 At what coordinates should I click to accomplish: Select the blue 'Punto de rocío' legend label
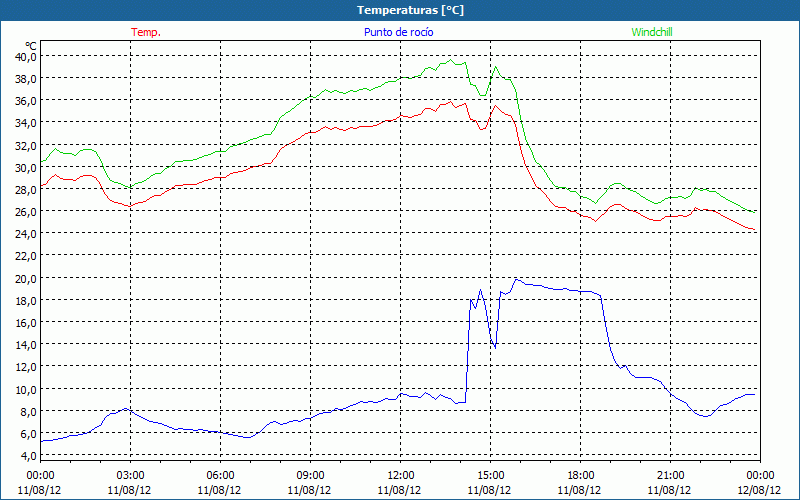click(398, 32)
